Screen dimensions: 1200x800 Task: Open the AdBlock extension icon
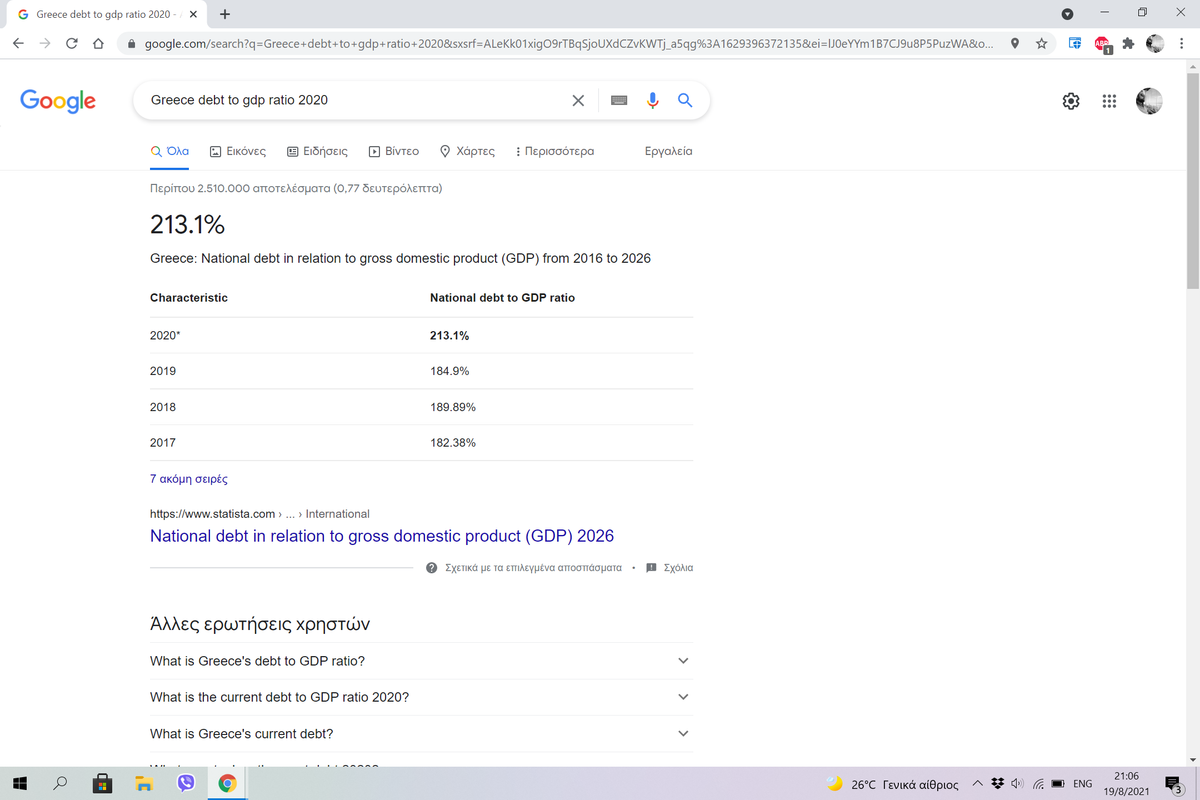pyautogui.click(x=1102, y=44)
